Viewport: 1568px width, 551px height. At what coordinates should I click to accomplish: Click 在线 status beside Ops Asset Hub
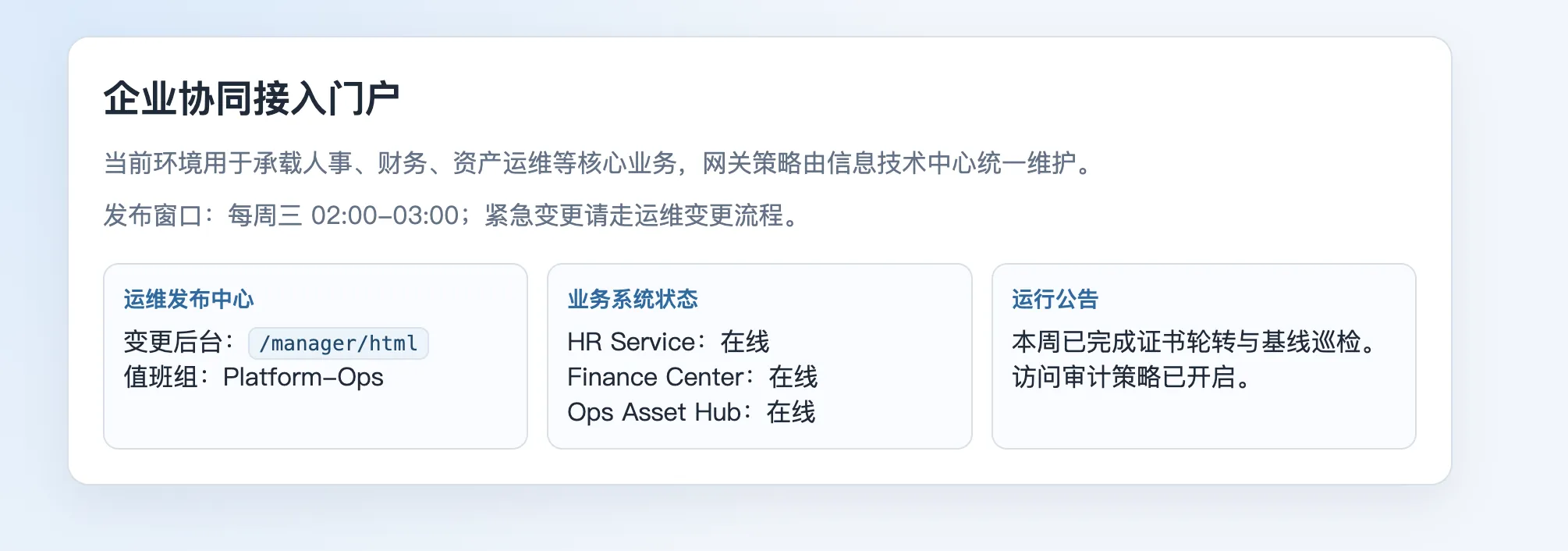(x=790, y=412)
